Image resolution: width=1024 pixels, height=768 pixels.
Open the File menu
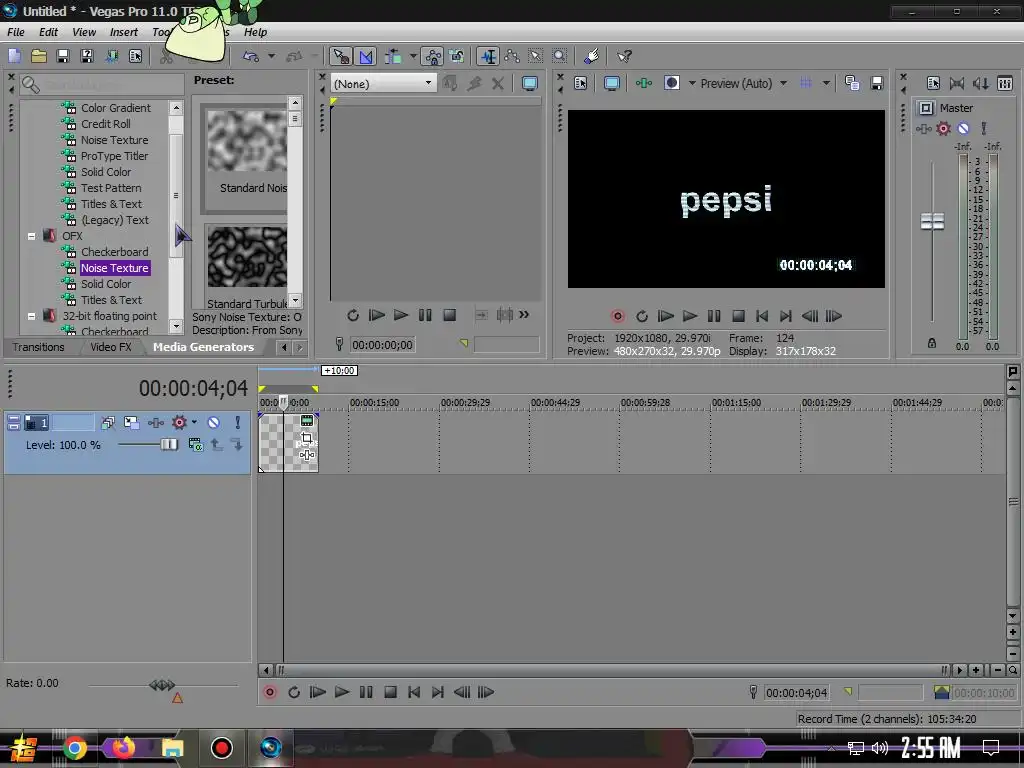[16, 32]
